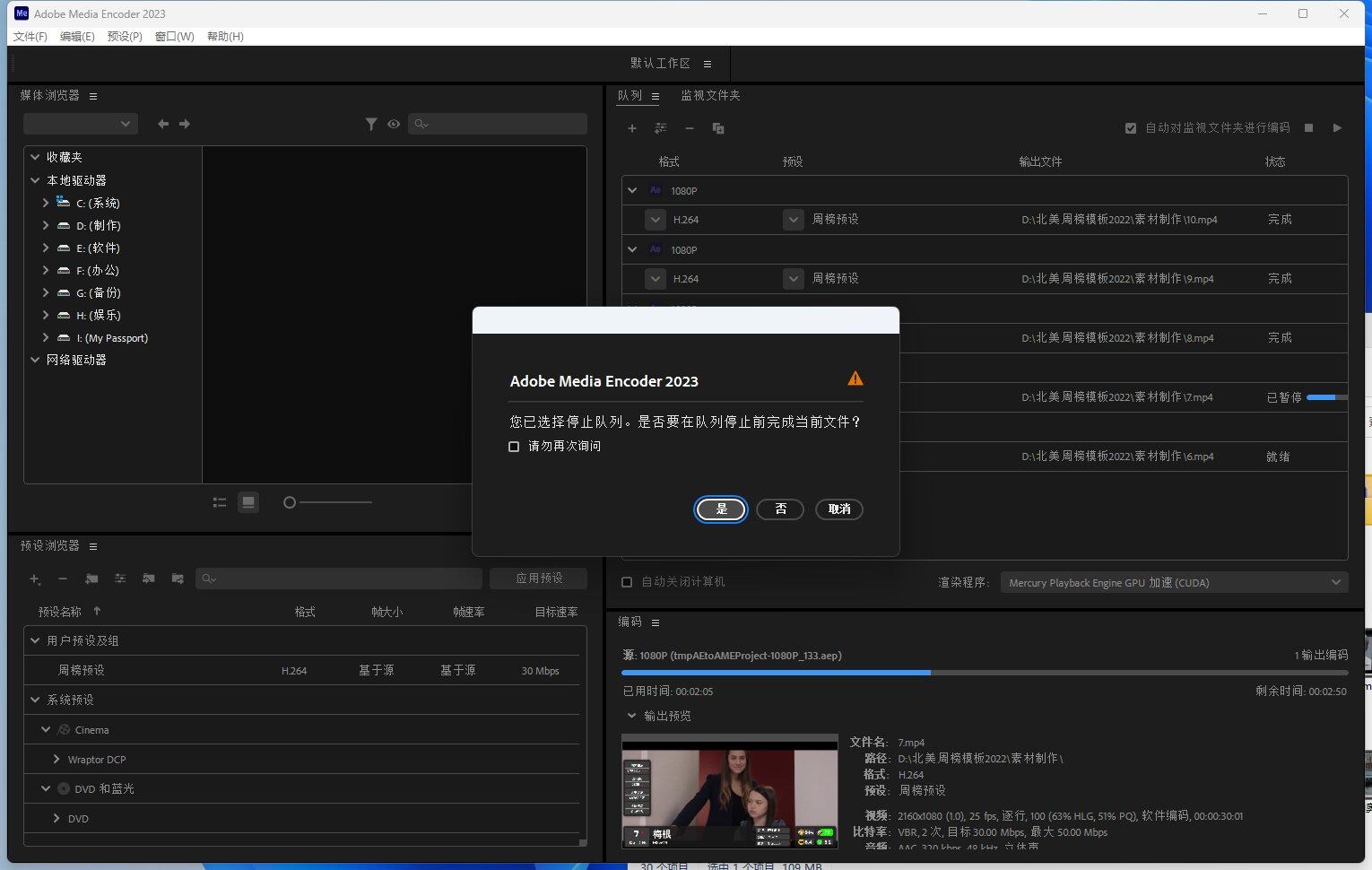Open preset dropdown for 9.mp4 output

pos(793,279)
